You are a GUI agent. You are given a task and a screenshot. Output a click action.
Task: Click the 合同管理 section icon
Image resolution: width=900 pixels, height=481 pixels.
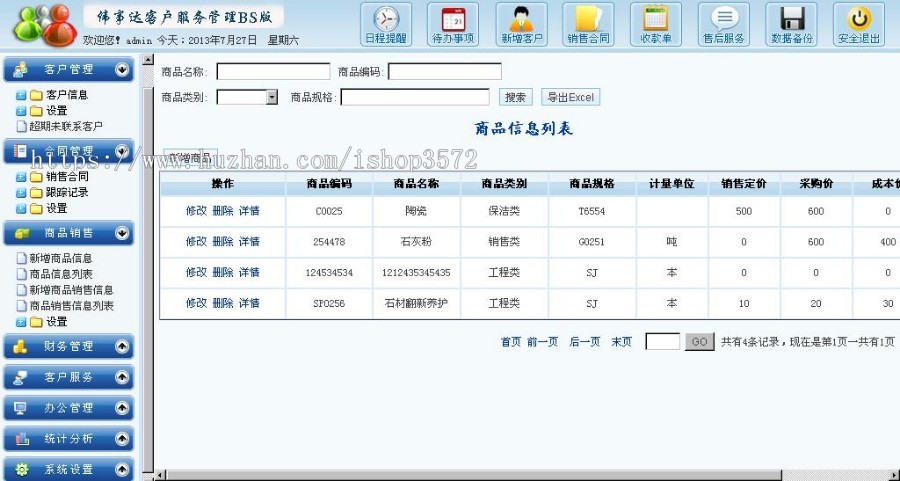21,151
